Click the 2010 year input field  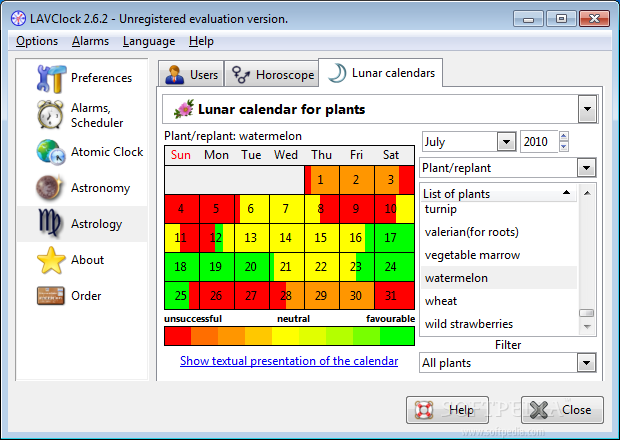tap(539, 142)
